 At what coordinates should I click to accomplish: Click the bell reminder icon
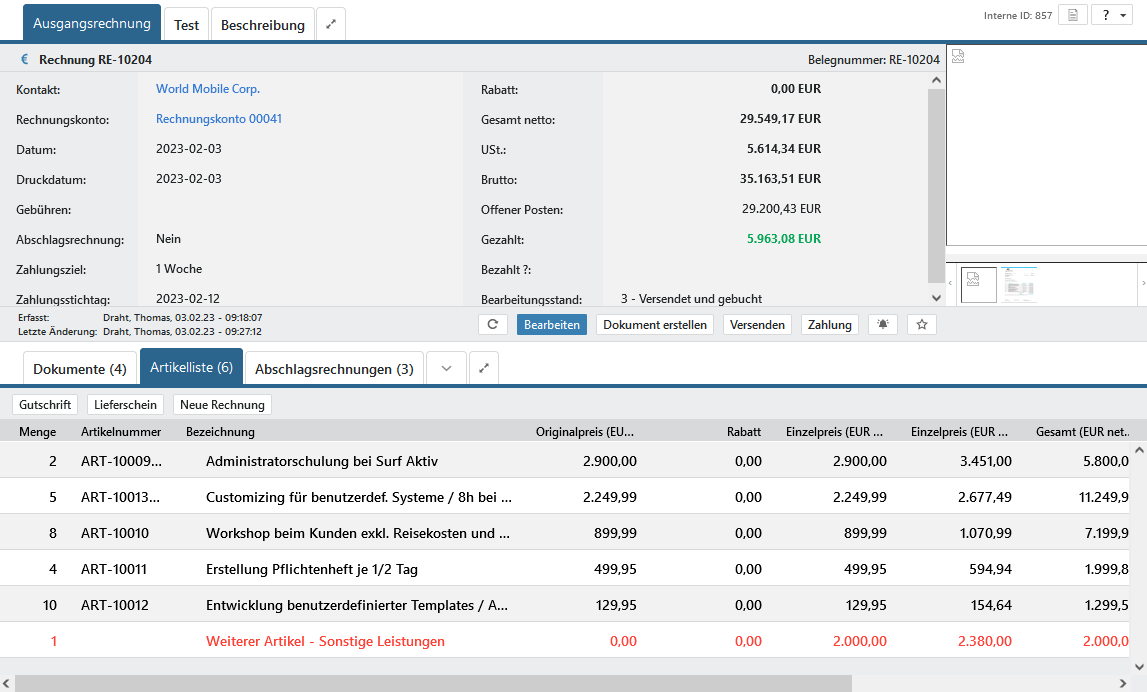(x=882, y=325)
